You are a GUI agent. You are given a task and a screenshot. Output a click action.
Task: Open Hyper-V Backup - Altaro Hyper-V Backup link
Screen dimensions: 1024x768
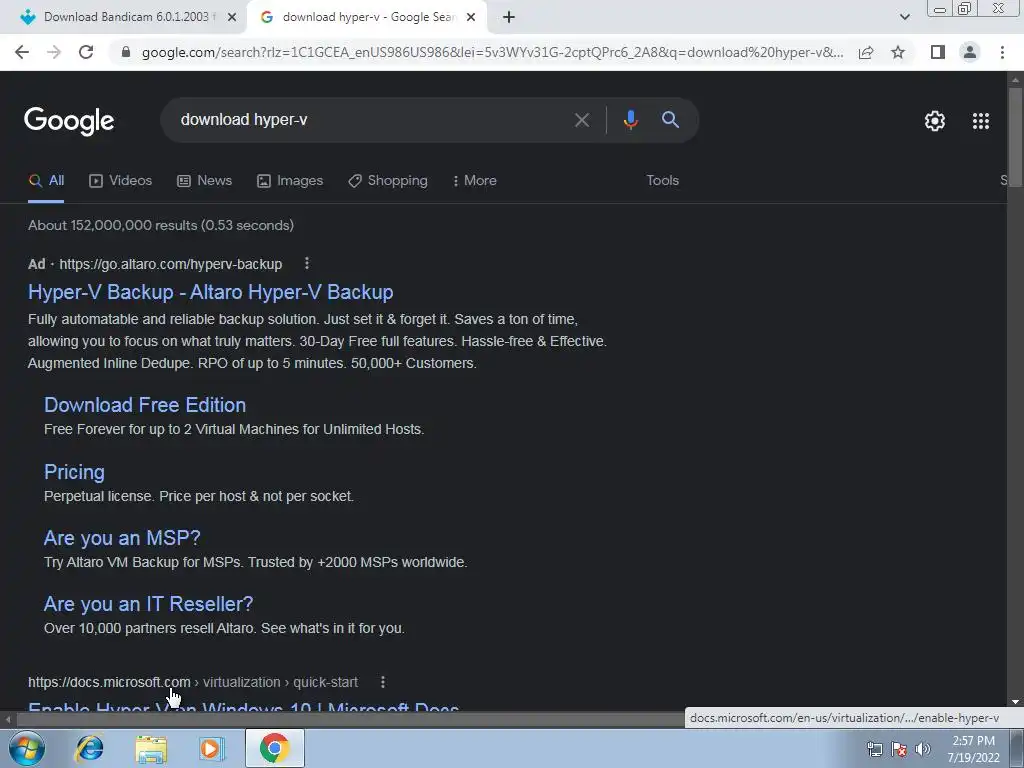210,292
